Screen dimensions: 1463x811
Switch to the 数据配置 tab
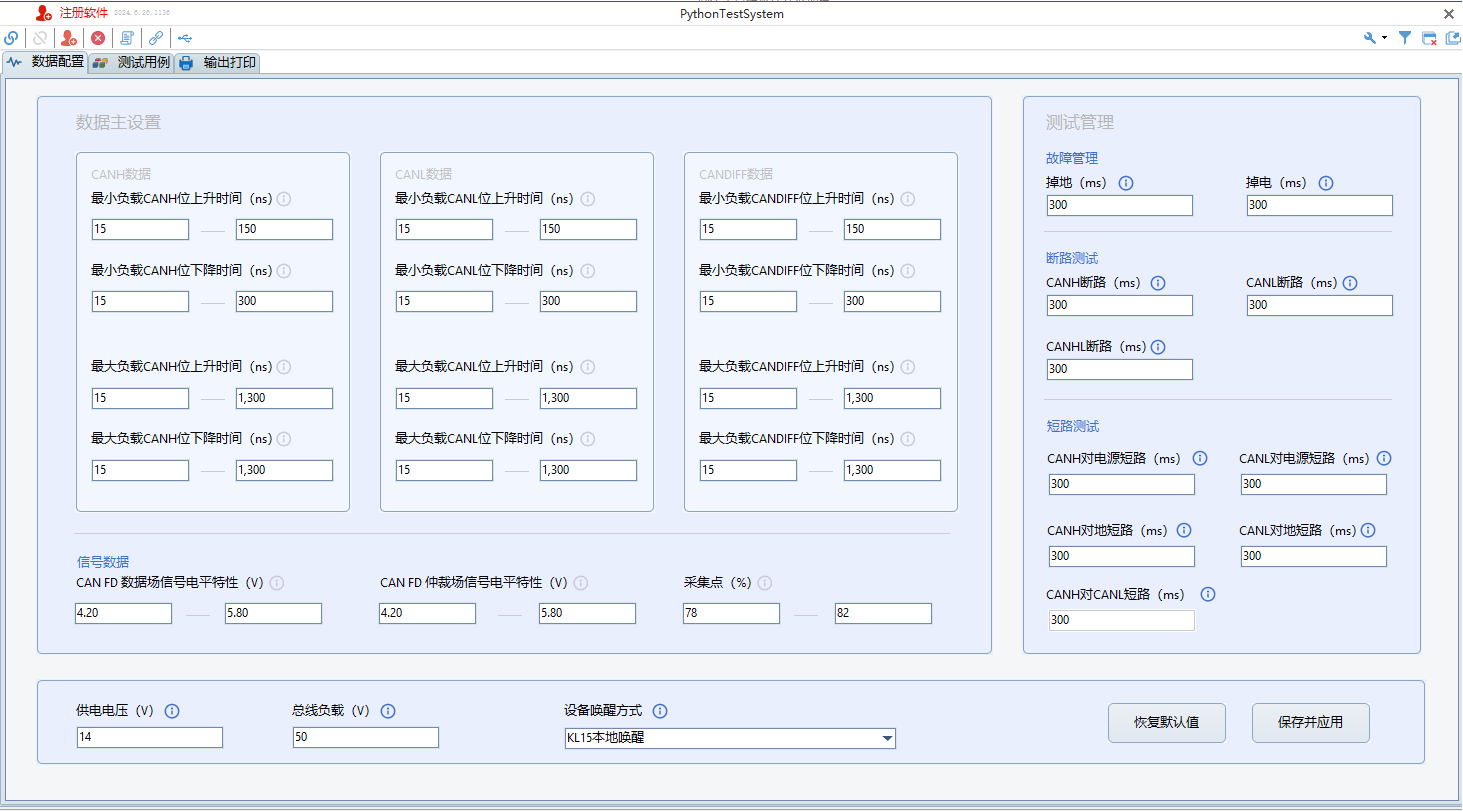[45, 62]
